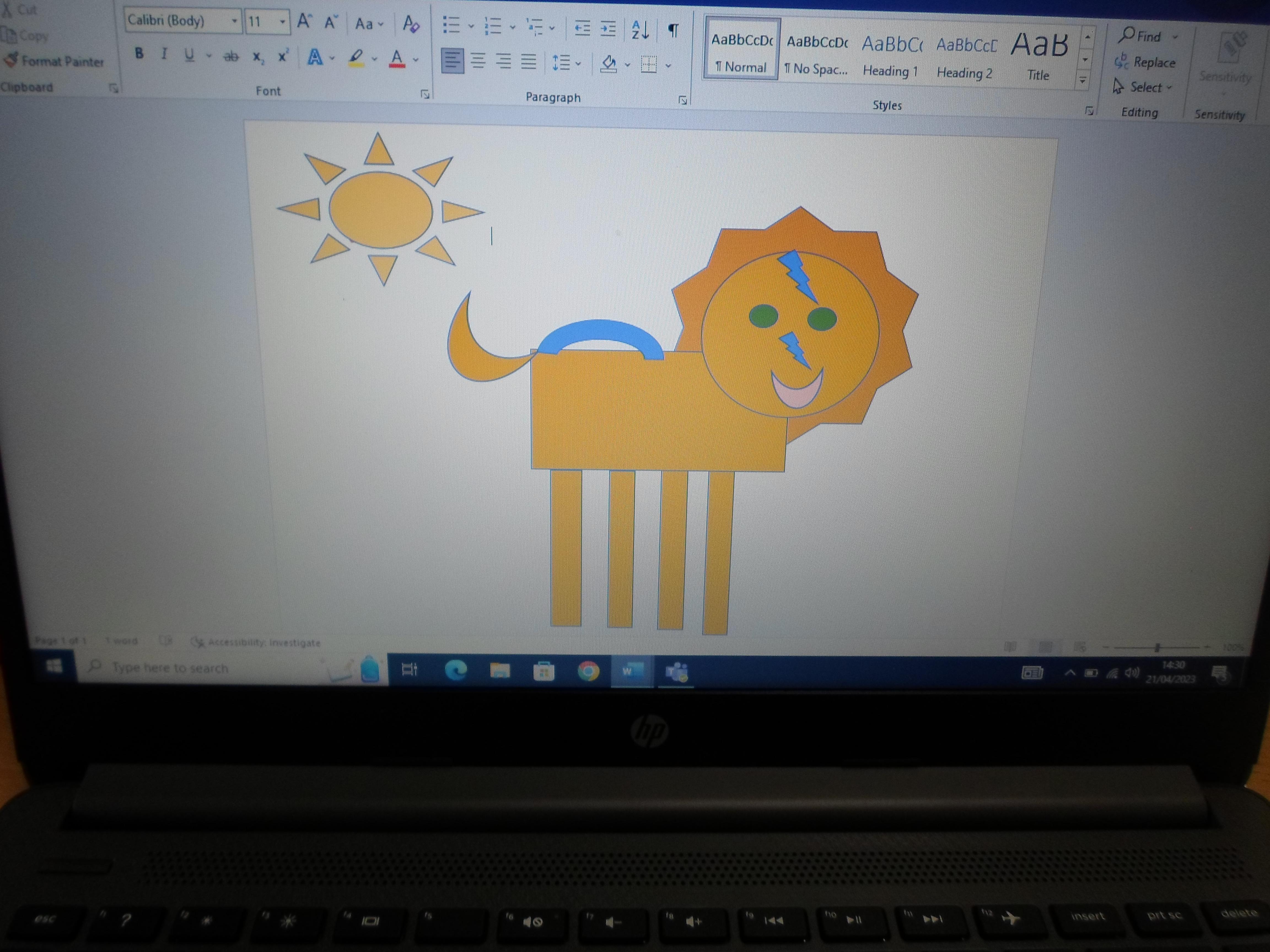Click the red Font Color swatch button

click(397, 58)
